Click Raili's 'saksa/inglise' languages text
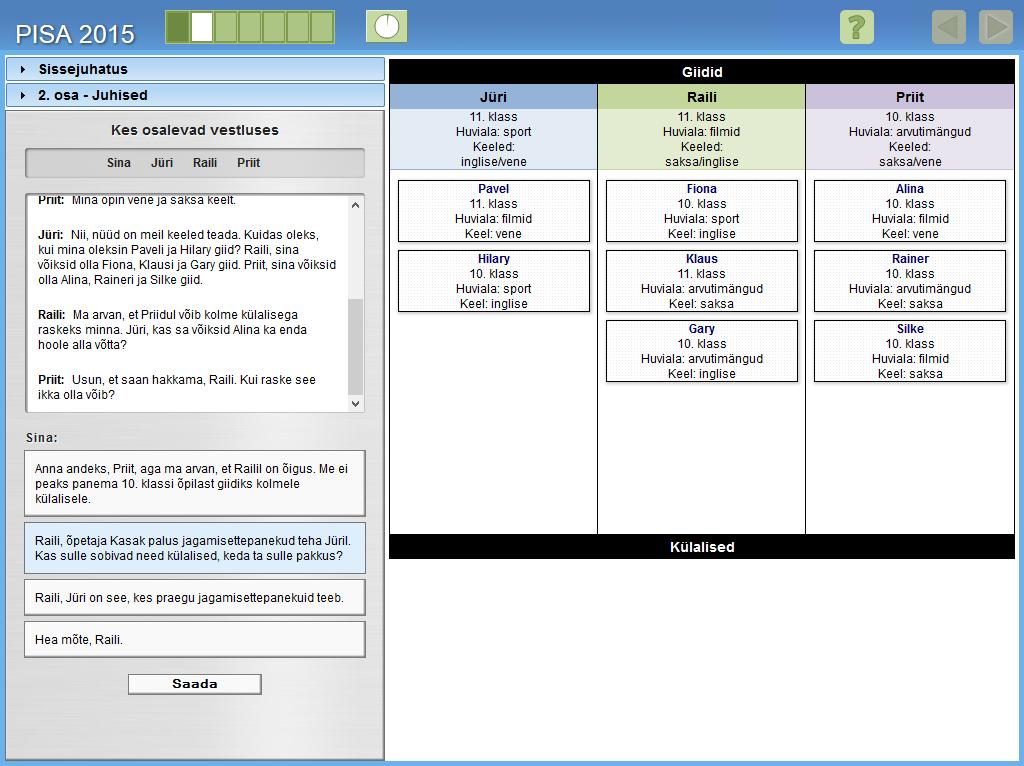Screen dimensions: 1024x766 point(702,162)
